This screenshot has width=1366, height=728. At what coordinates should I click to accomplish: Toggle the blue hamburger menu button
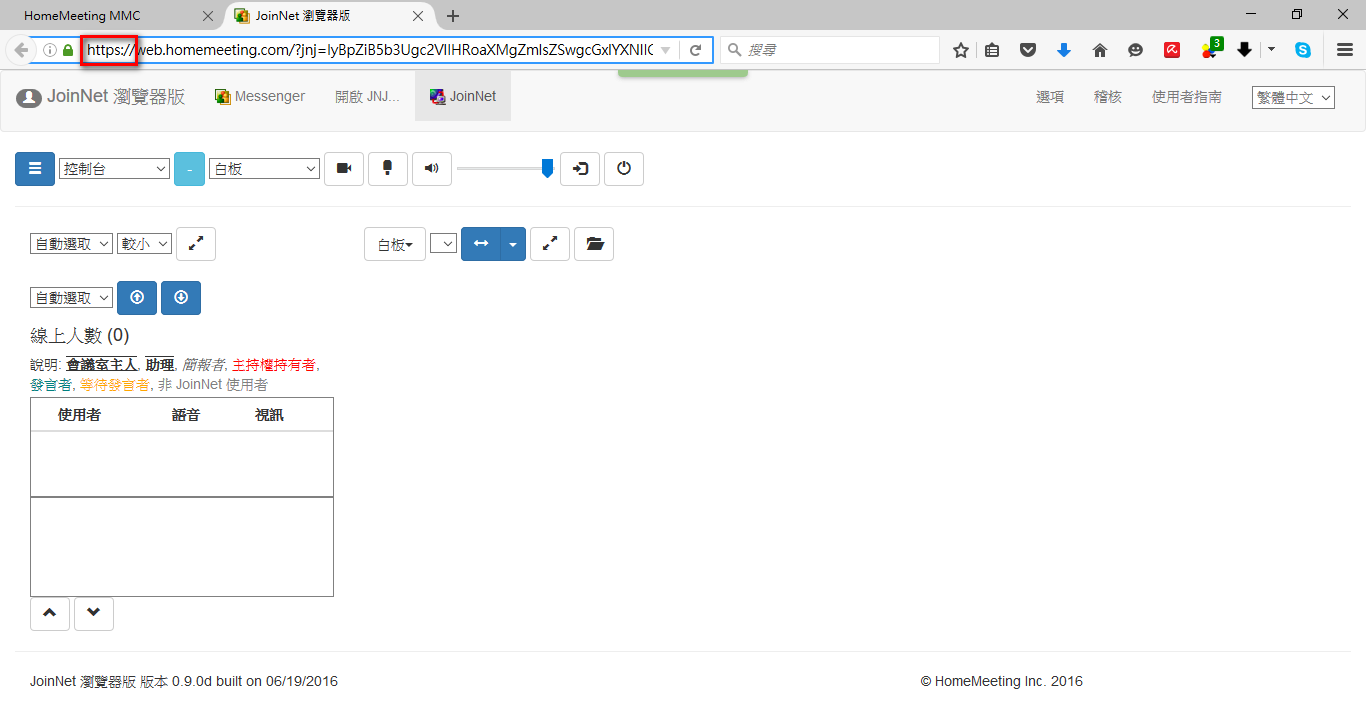[35, 169]
